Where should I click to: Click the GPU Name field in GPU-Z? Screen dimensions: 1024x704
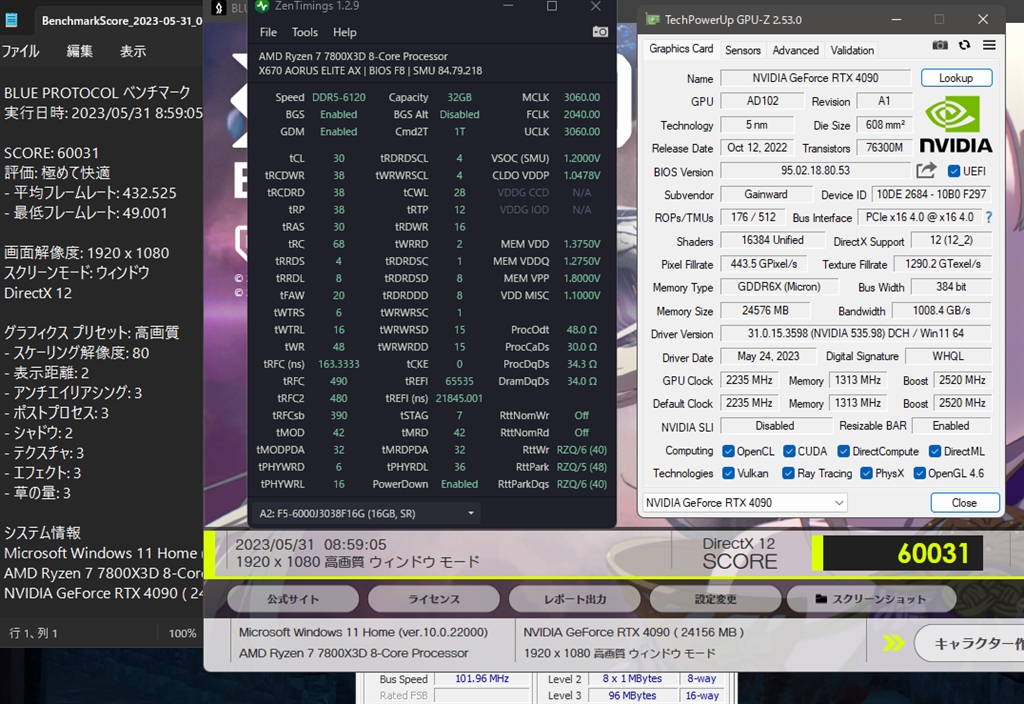[x=815, y=78]
